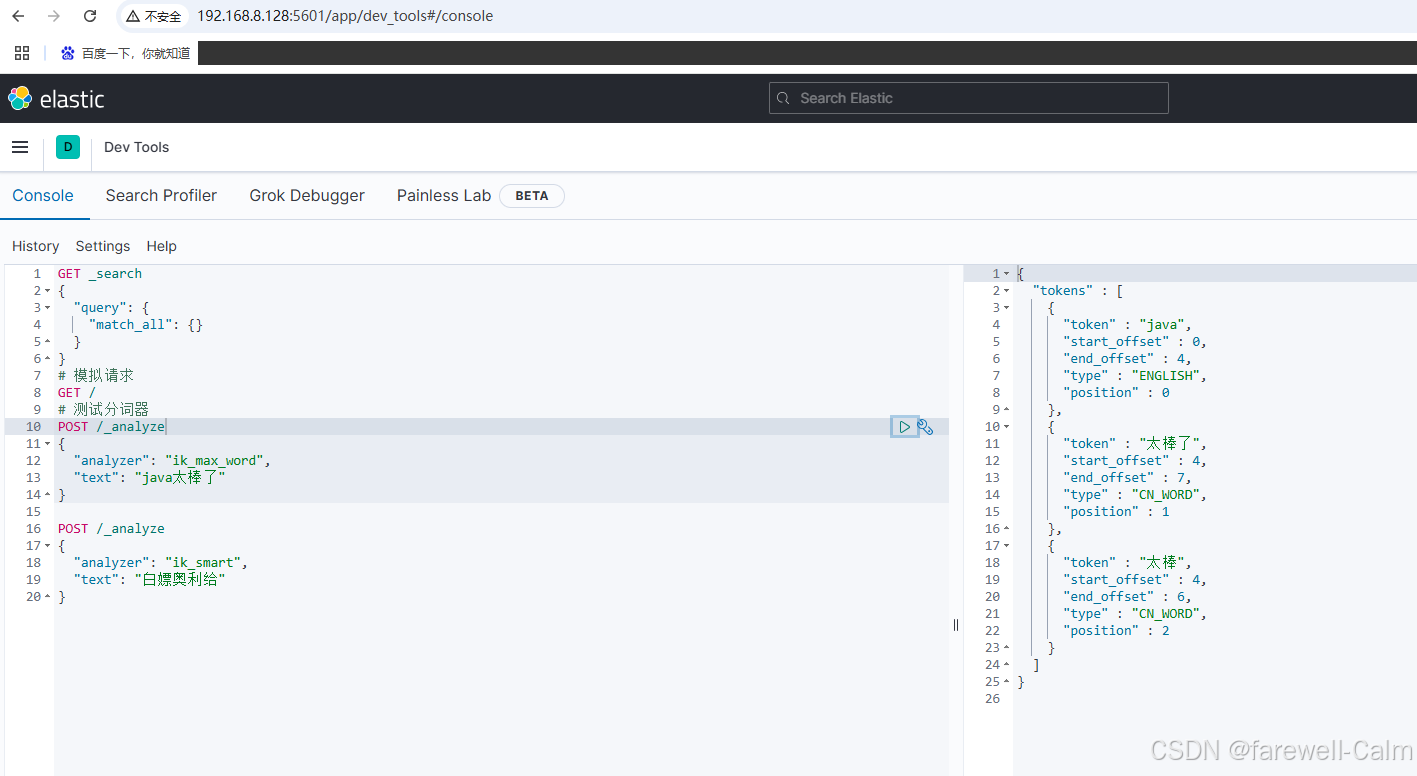Open the wrench request options icon
This screenshot has height=776, width=1417.
925,427
